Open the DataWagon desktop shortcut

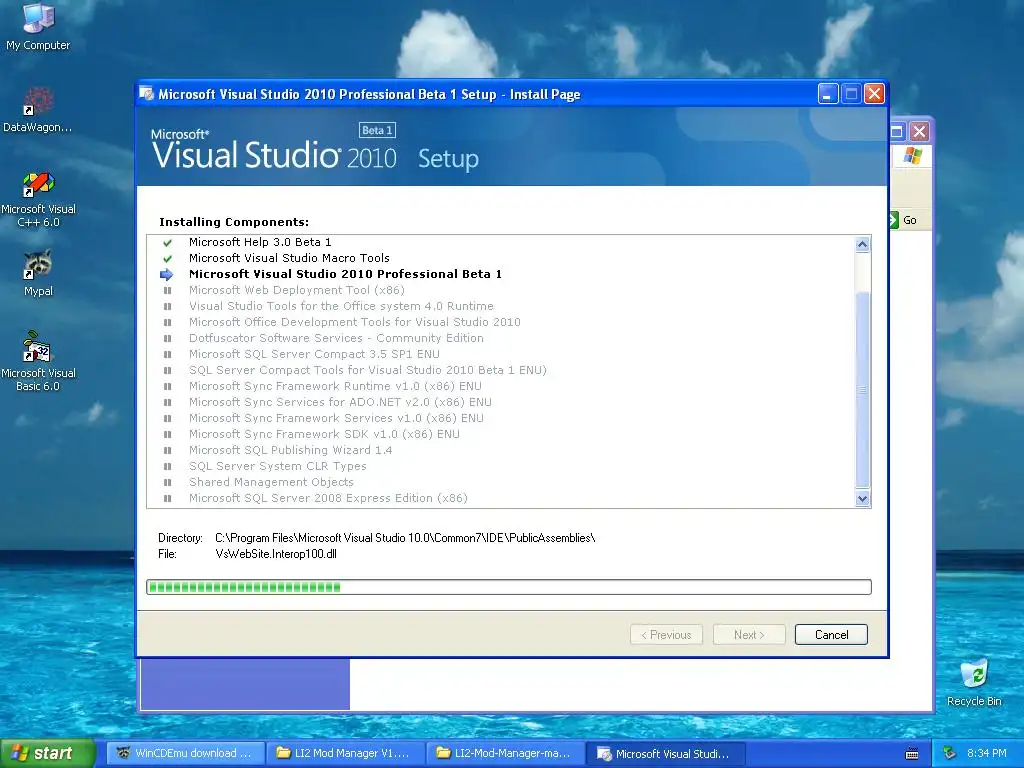pyautogui.click(x=38, y=109)
